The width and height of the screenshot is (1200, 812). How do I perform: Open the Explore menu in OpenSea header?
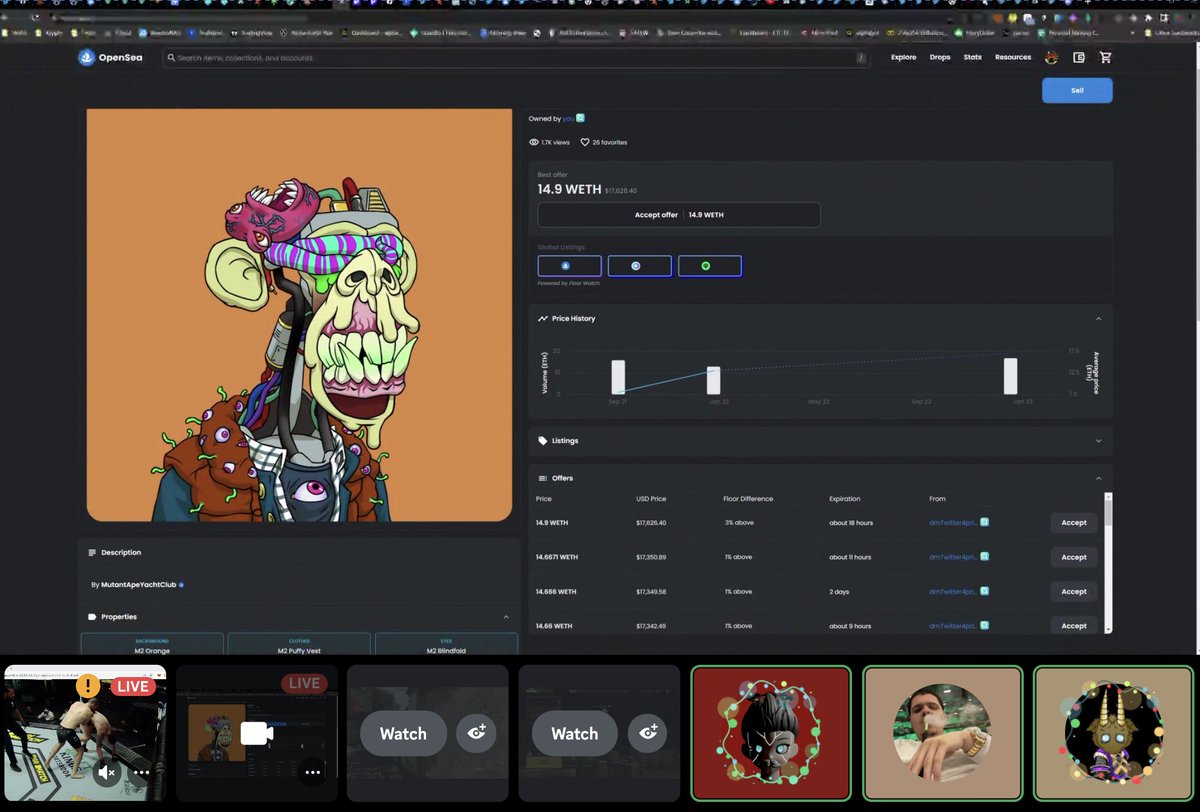click(x=903, y=58)
